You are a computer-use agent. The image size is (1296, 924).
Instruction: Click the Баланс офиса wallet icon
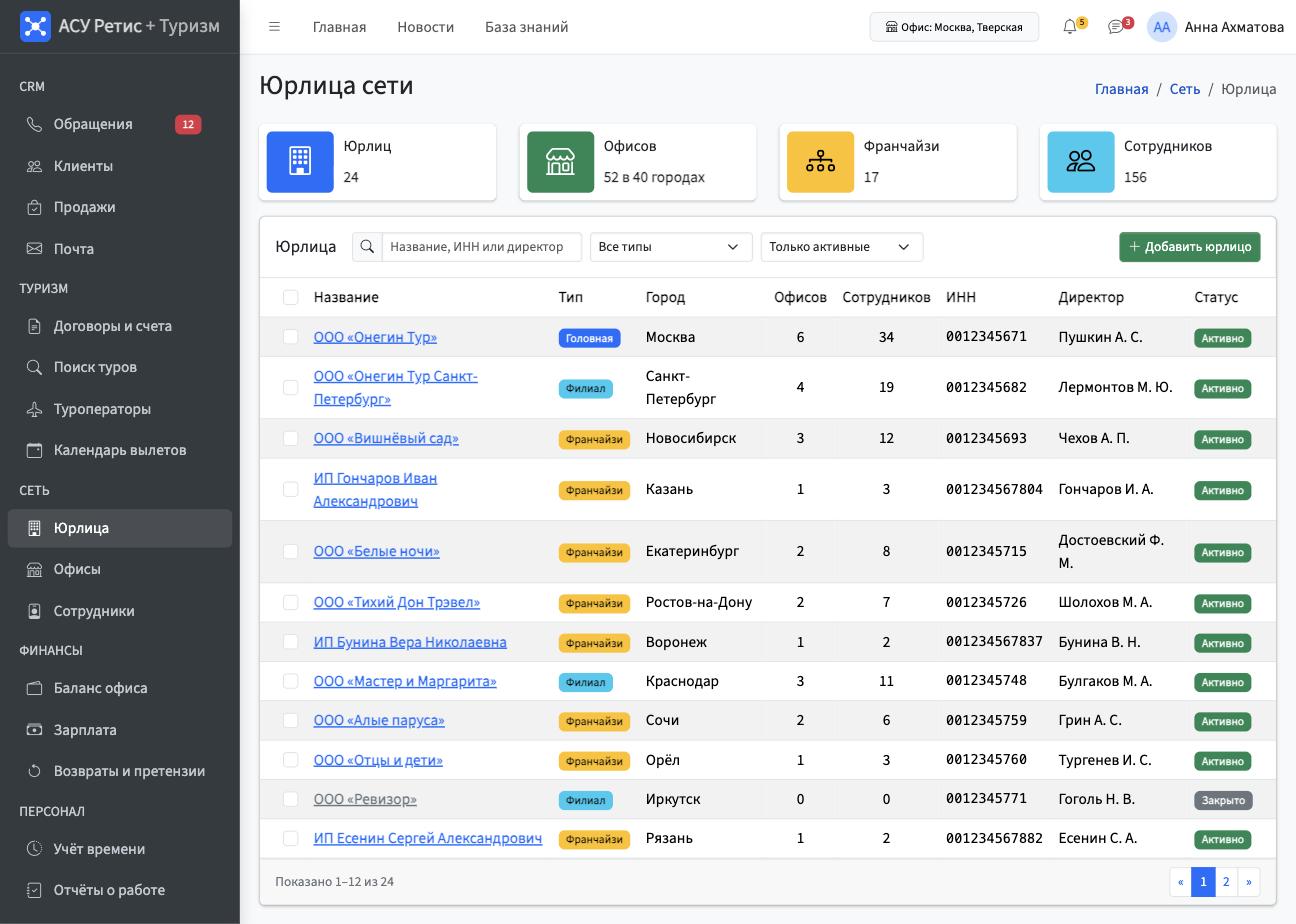34,688
